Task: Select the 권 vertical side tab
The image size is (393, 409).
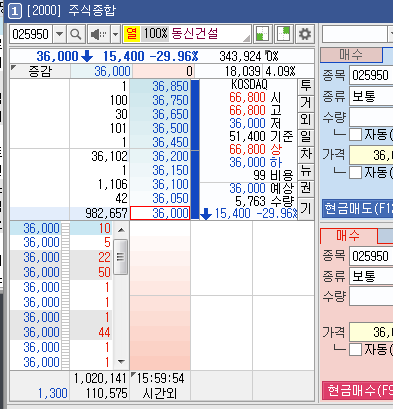Action: point(306,189)
